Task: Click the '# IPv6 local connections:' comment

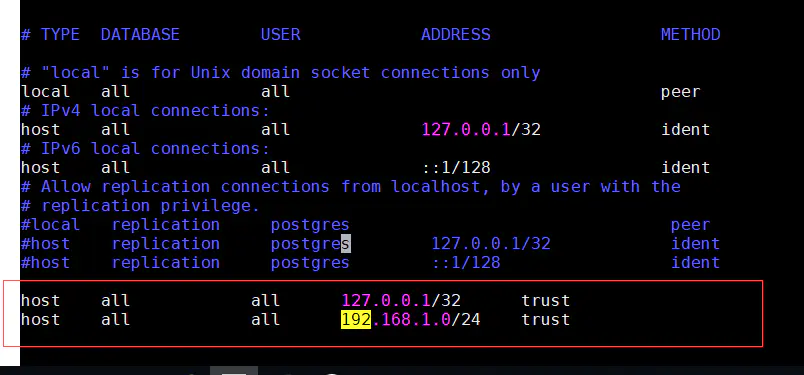Action: pyautogui.click(x=145, y=148)
